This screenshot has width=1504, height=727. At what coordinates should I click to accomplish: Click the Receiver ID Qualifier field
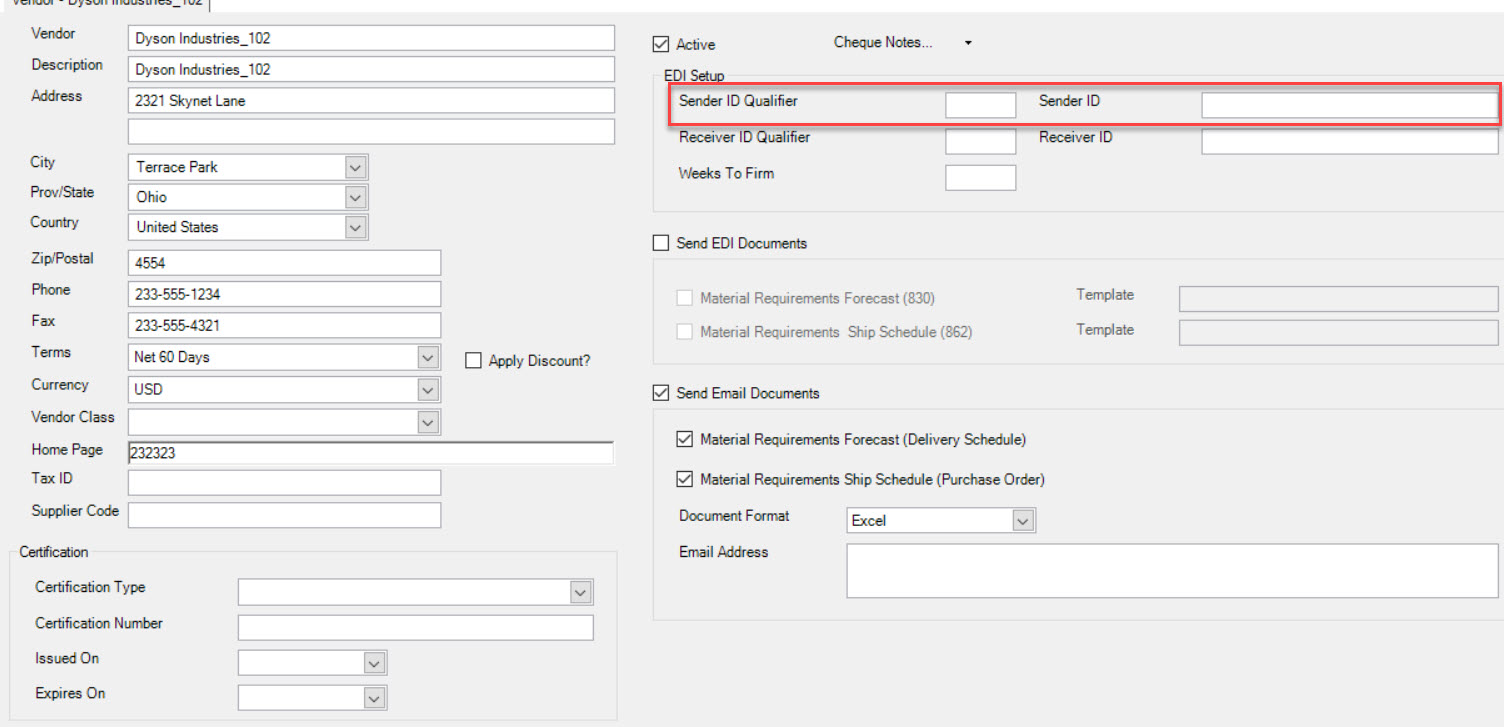click(981, 141)
